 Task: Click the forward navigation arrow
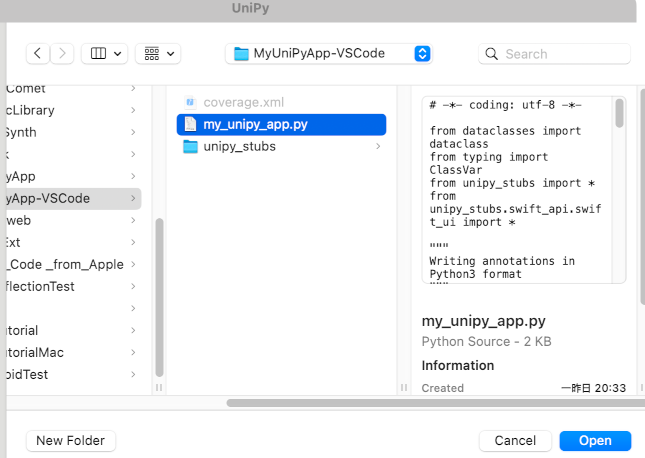[63, 53]
